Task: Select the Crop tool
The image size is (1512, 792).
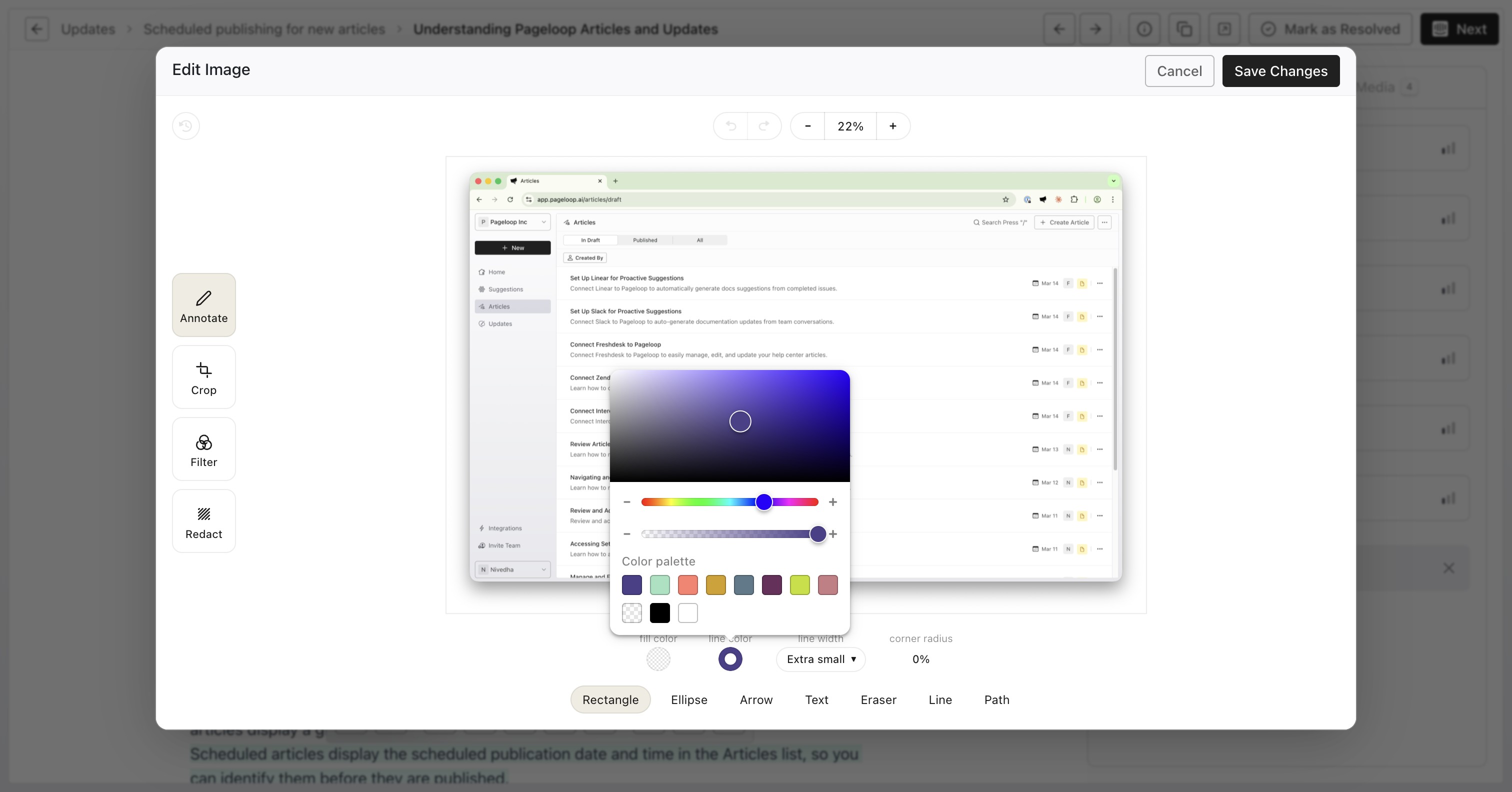Action: [x=203, y=377]
